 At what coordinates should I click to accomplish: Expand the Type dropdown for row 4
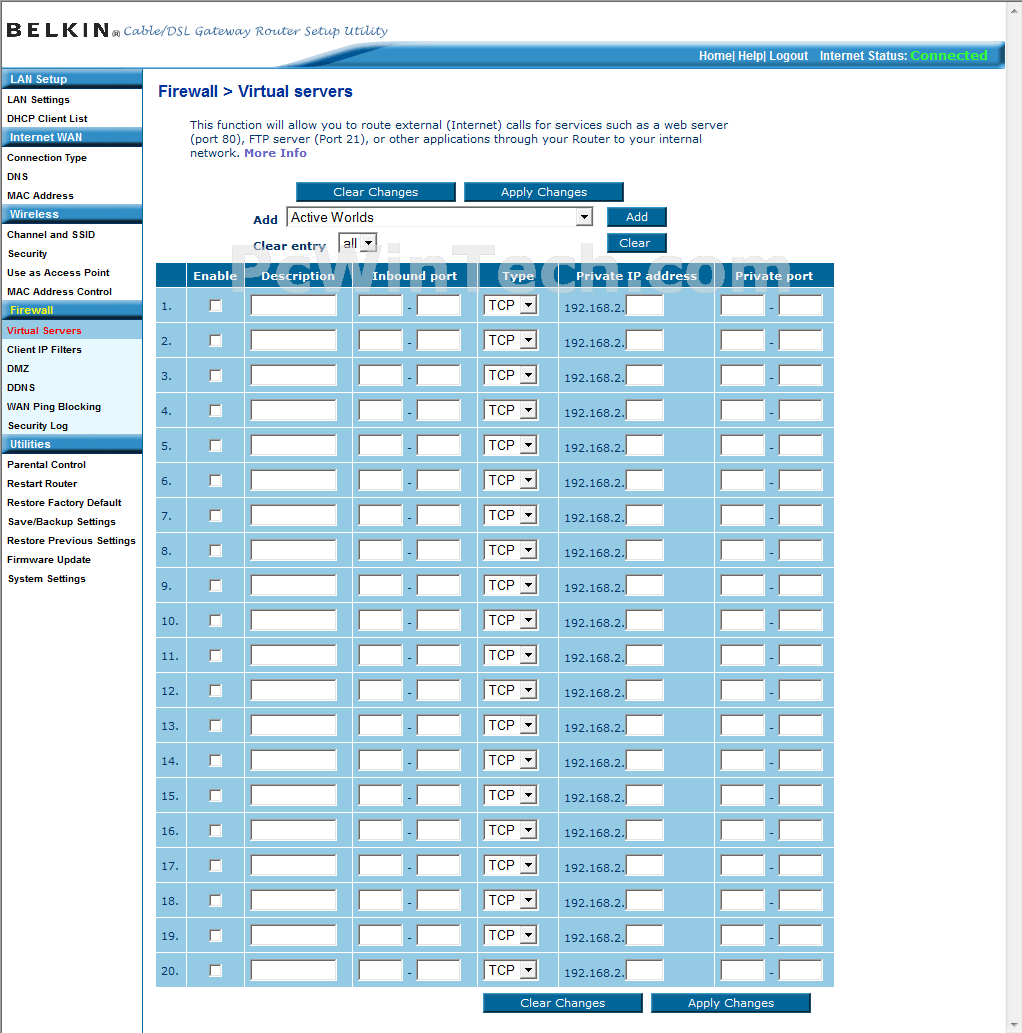[x=511, y=410]
